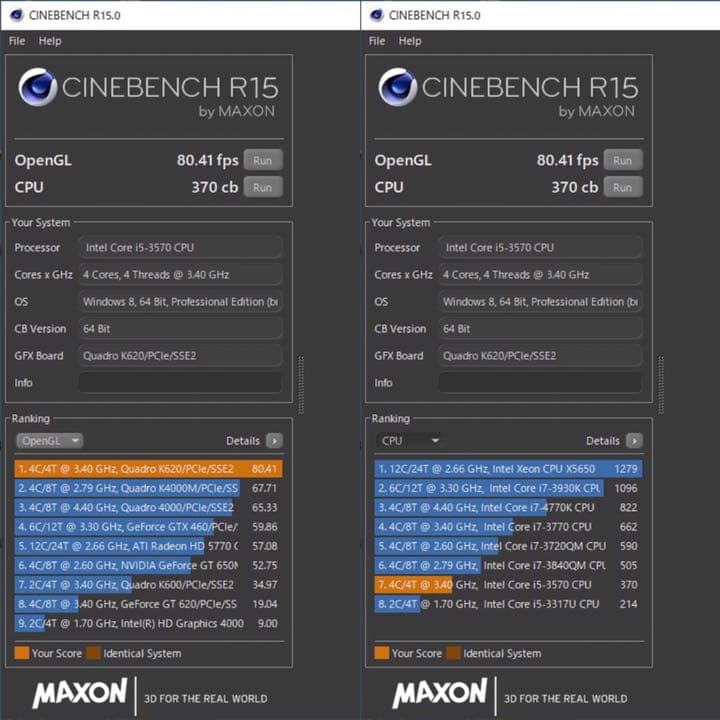Screen dimensions: 720x720
Task: Run the CPU test in right window
Action: click(x=623, y=187)
